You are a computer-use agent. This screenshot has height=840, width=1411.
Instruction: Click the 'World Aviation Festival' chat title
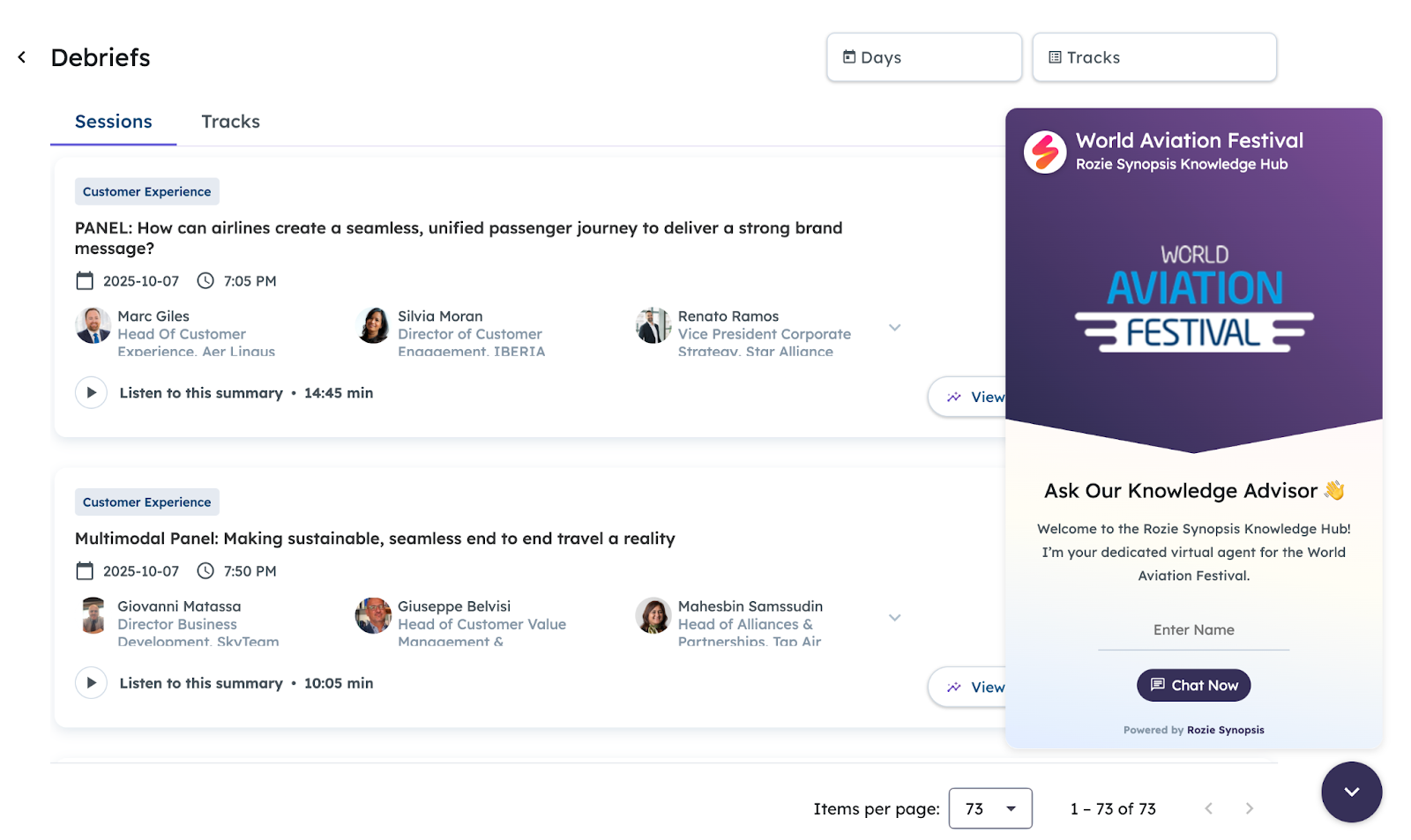(1190, 141)
